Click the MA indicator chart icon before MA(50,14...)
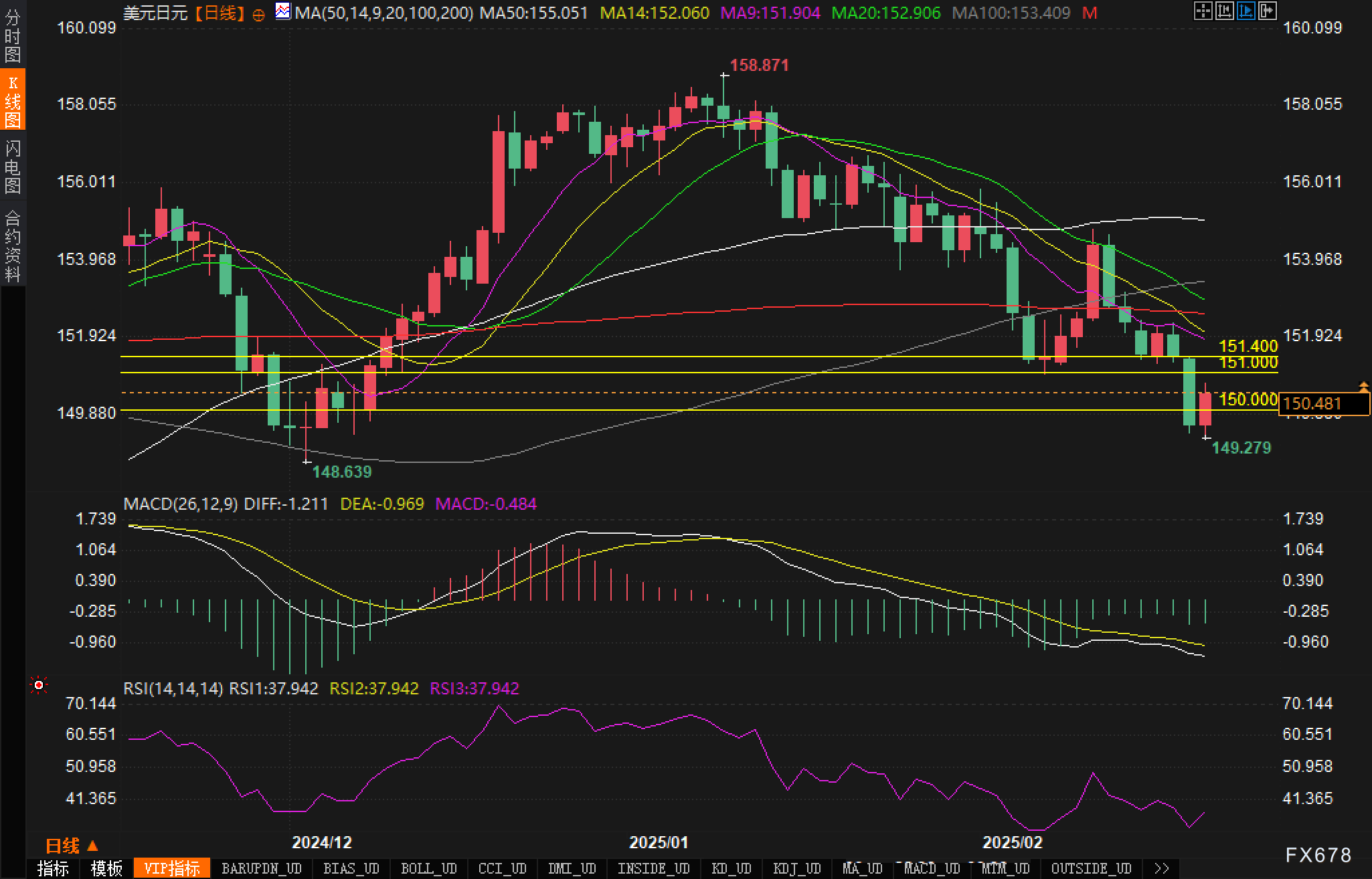Image resolution: width=1372 pixels, height=879 pixels. click(x=283, y=11)
